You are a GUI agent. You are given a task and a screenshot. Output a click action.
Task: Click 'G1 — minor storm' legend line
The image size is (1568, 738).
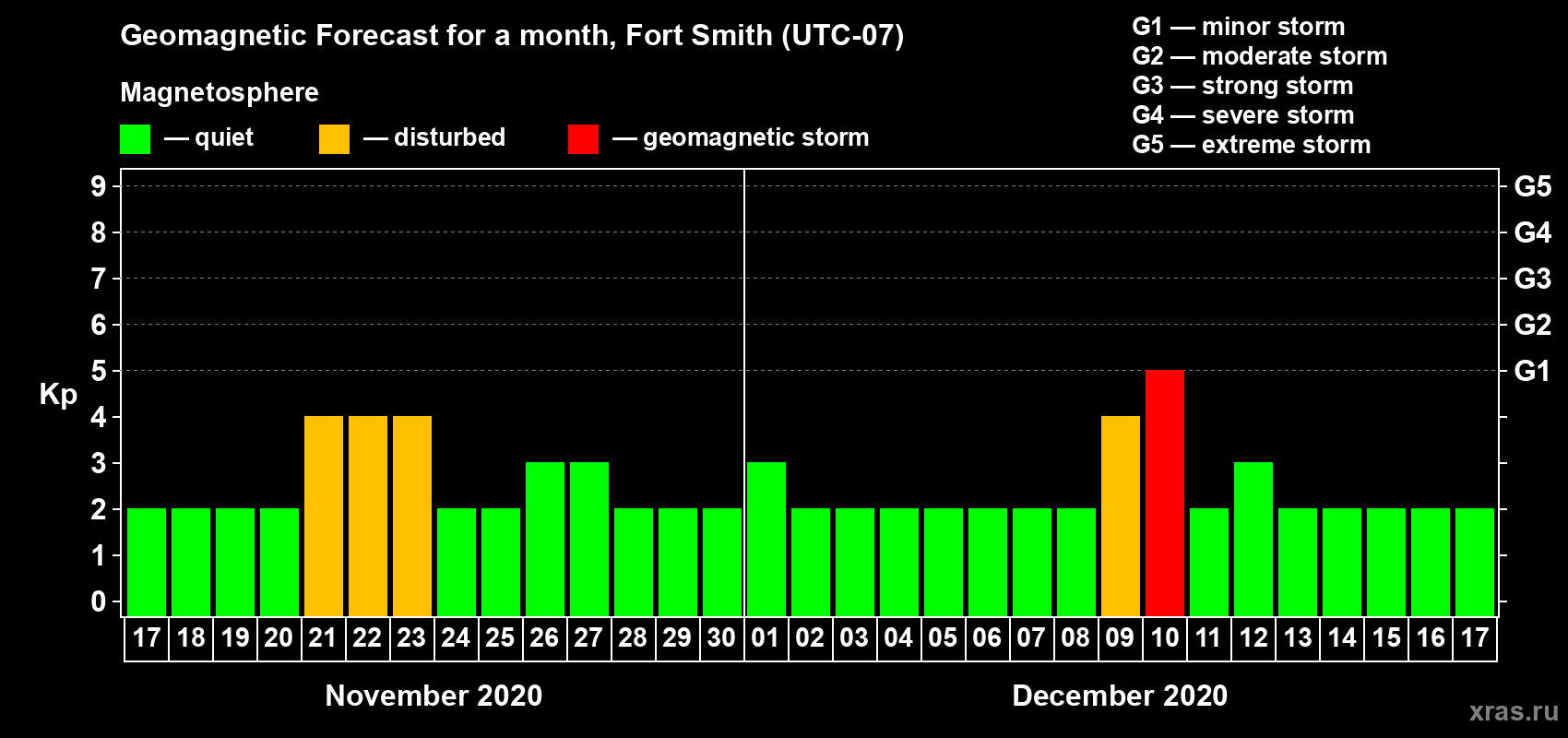coord(1239,27)
